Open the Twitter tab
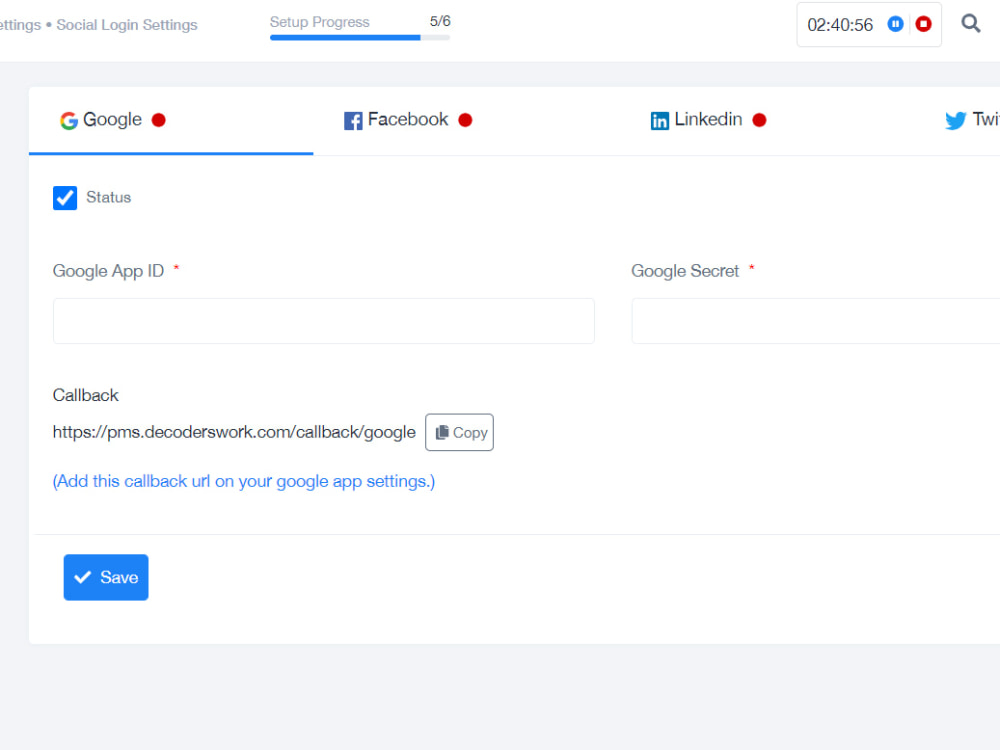 pos(972,120)
